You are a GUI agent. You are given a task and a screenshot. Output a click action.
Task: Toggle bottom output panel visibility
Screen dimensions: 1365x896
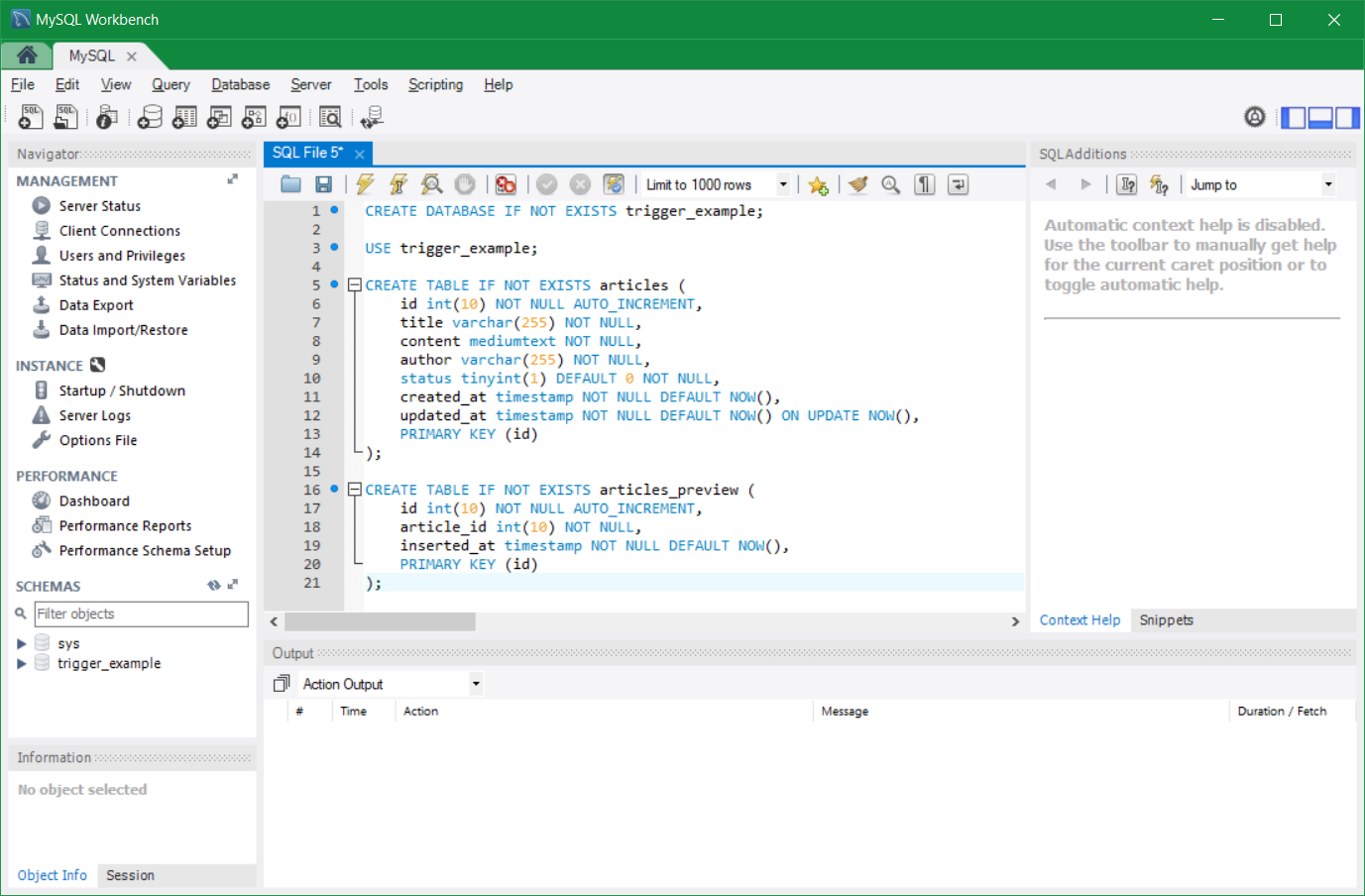[1320, 117]
